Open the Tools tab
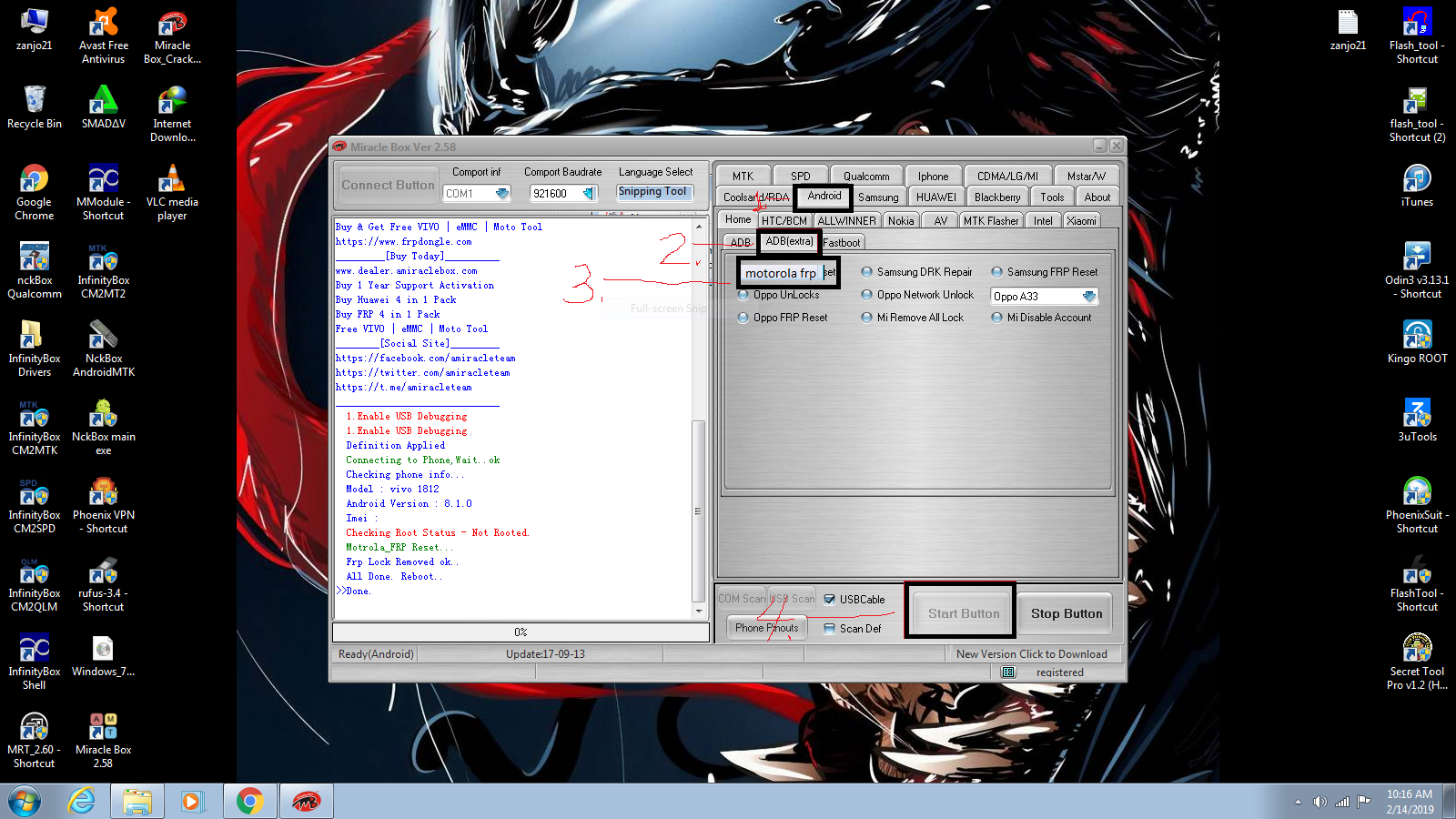 coord(1052,197)
